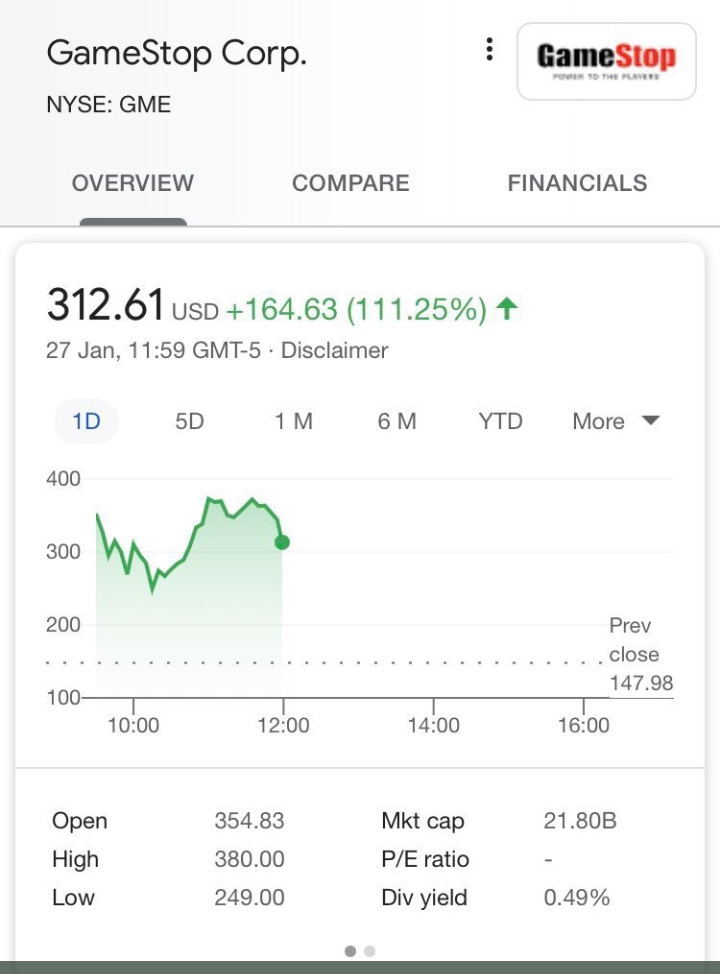This screenshot has height=974, width=720.
Task: Switch to the Financials tab
Action: [577, 183]
